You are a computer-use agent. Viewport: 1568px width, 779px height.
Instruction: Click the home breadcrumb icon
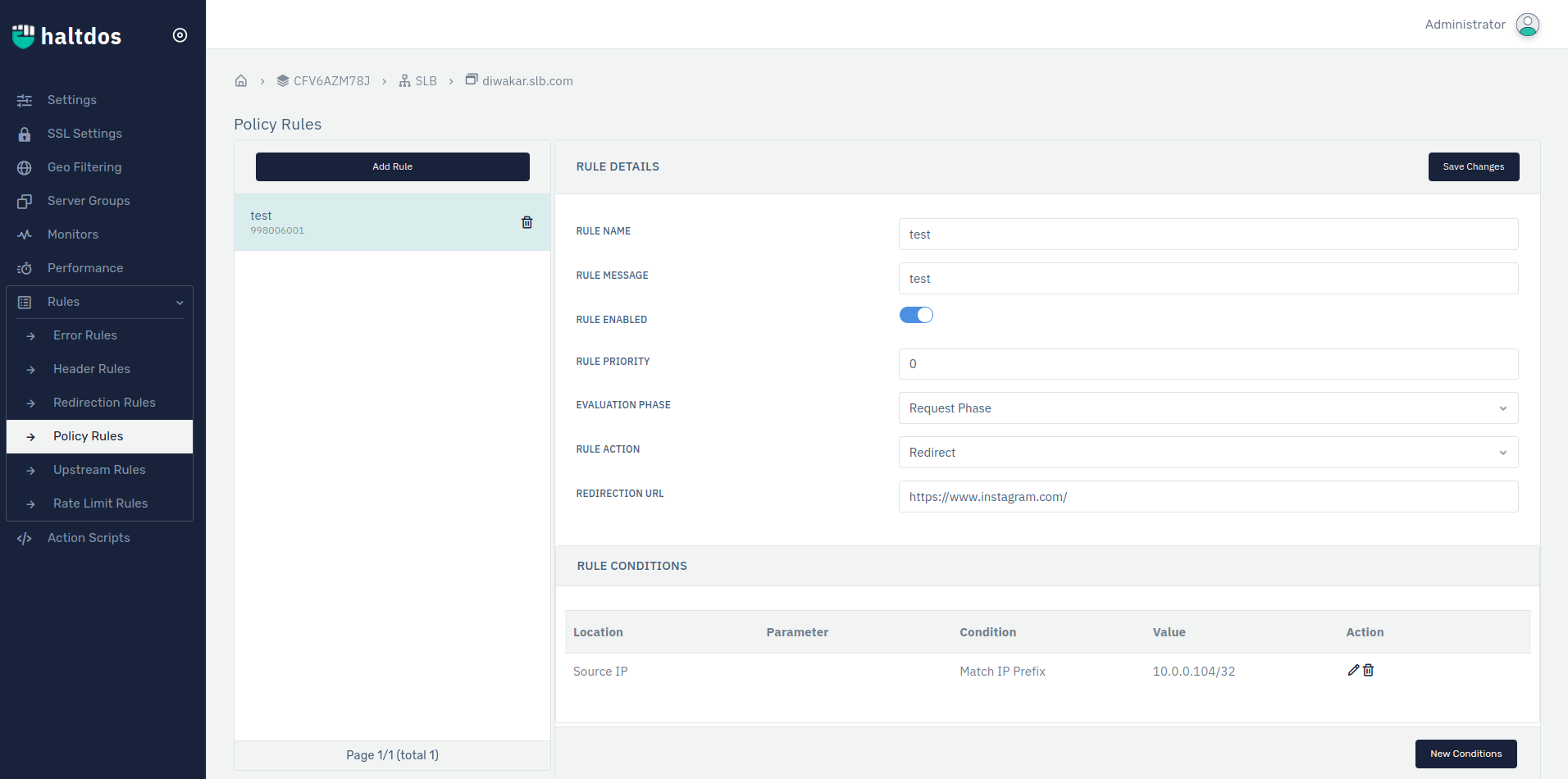pos(241,80)
